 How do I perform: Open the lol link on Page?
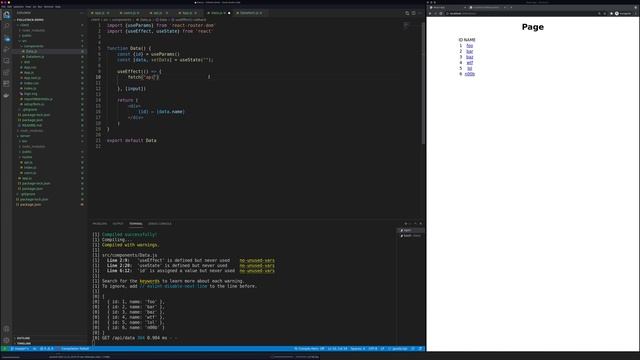[470, 69]
